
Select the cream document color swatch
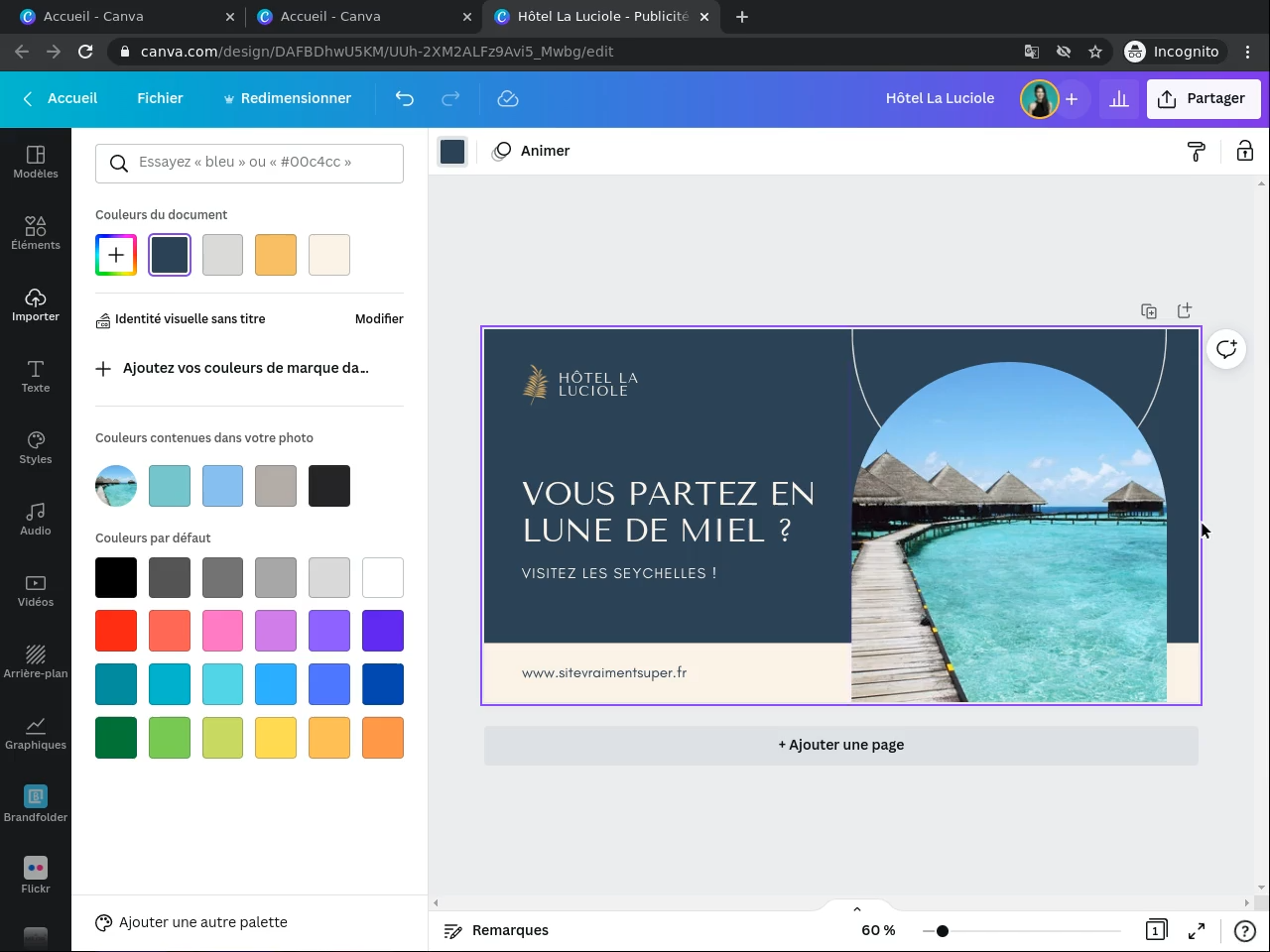click(x=329, y=255)
